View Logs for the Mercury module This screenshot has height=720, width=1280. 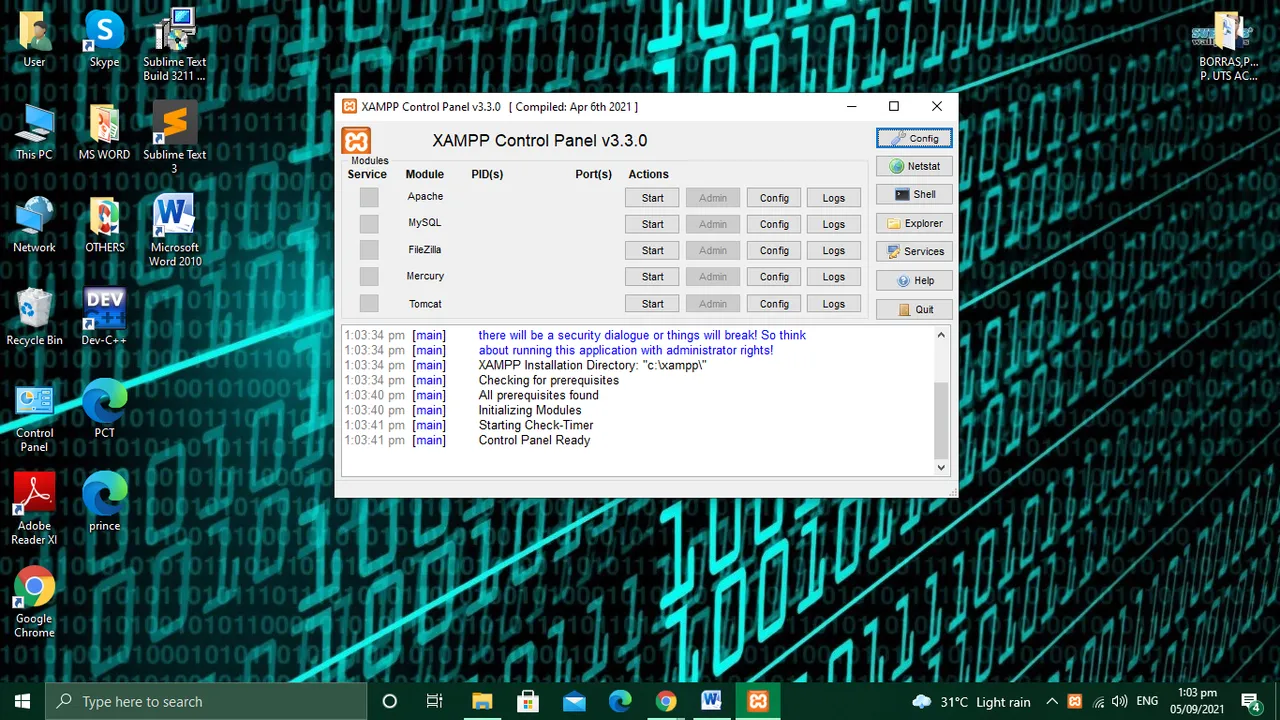tap(834, 277)
